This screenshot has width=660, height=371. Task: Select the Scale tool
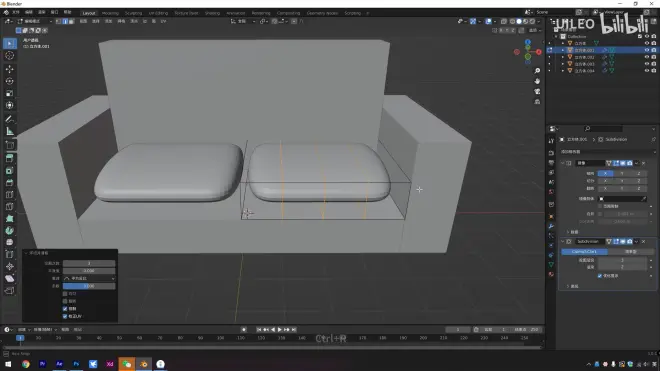(10, 93)
